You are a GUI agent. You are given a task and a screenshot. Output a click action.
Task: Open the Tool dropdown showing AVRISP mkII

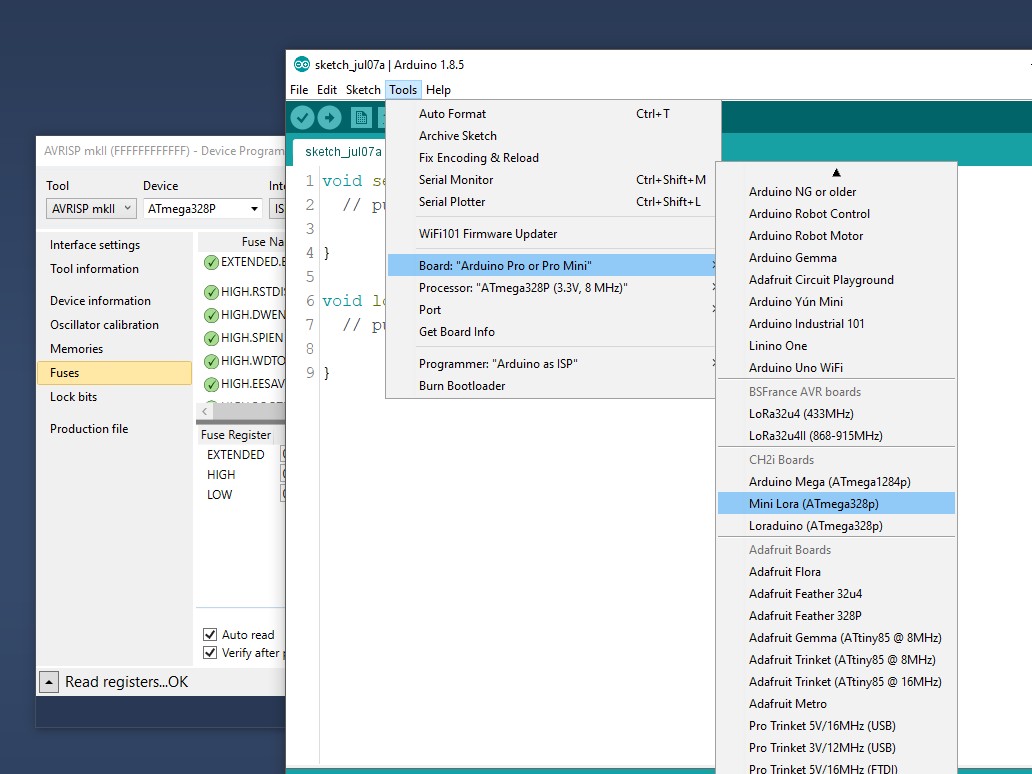click(x=90, y=209)
